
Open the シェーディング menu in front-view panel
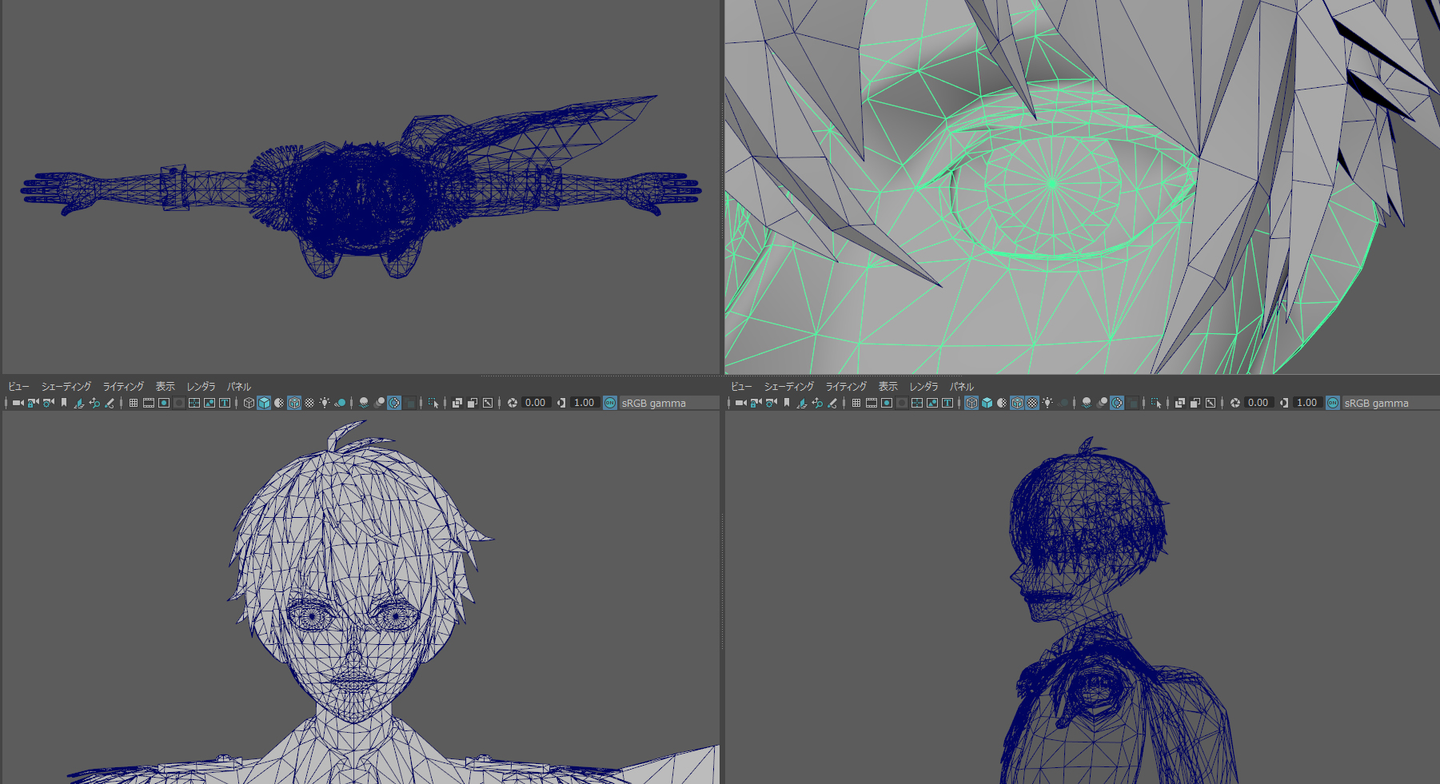click(x=66, y=386)
